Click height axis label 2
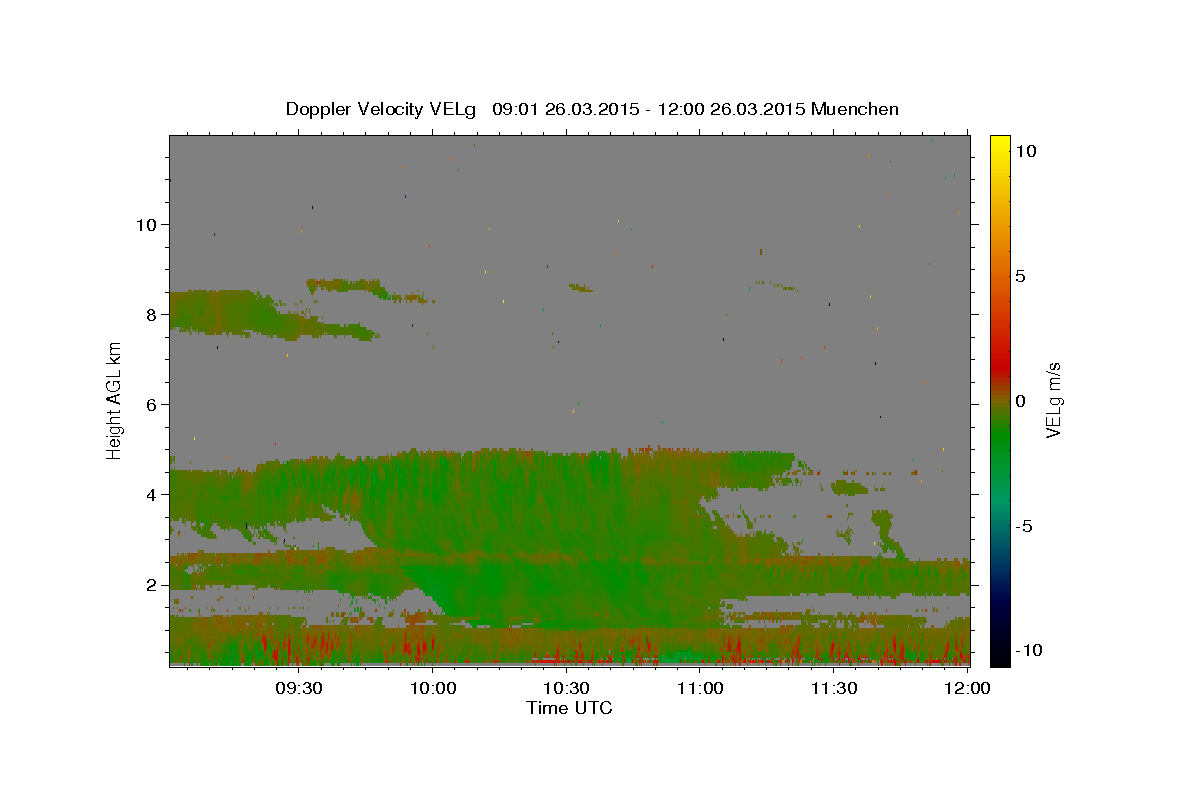This screenshot has width=1200, height=800. pos(151,585)
